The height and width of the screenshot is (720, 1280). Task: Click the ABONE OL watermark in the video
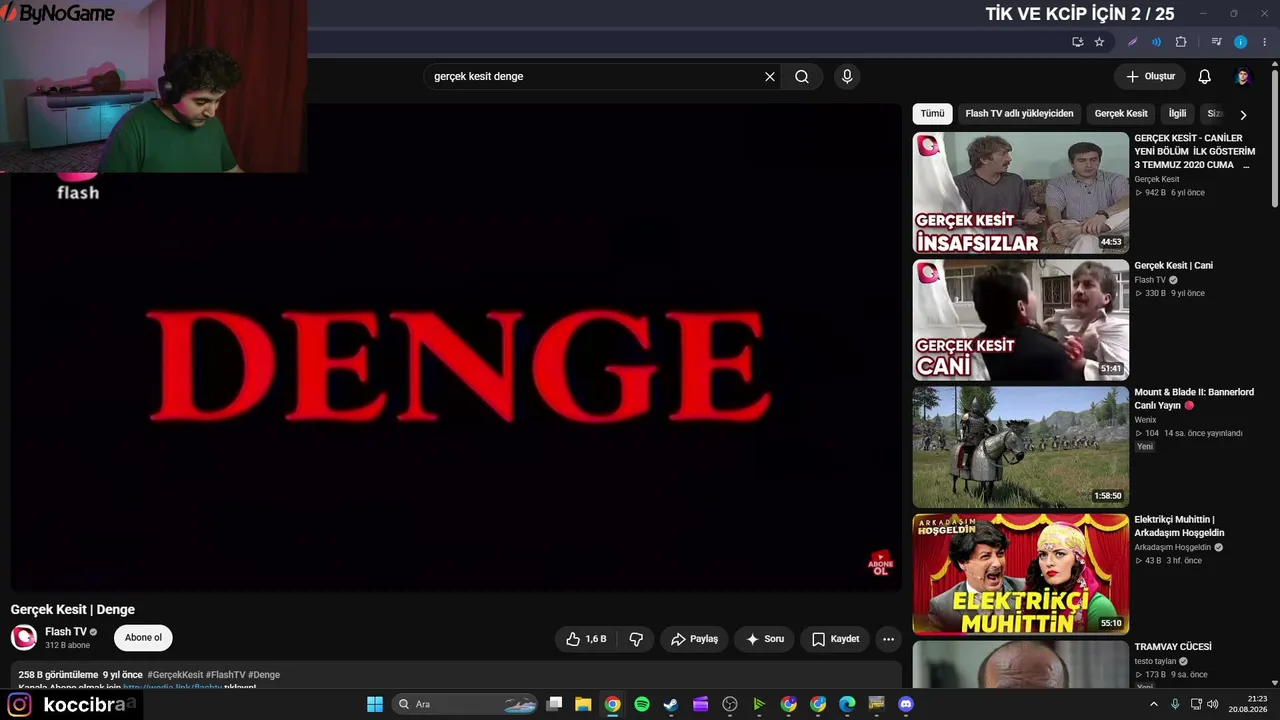[880, 564]
